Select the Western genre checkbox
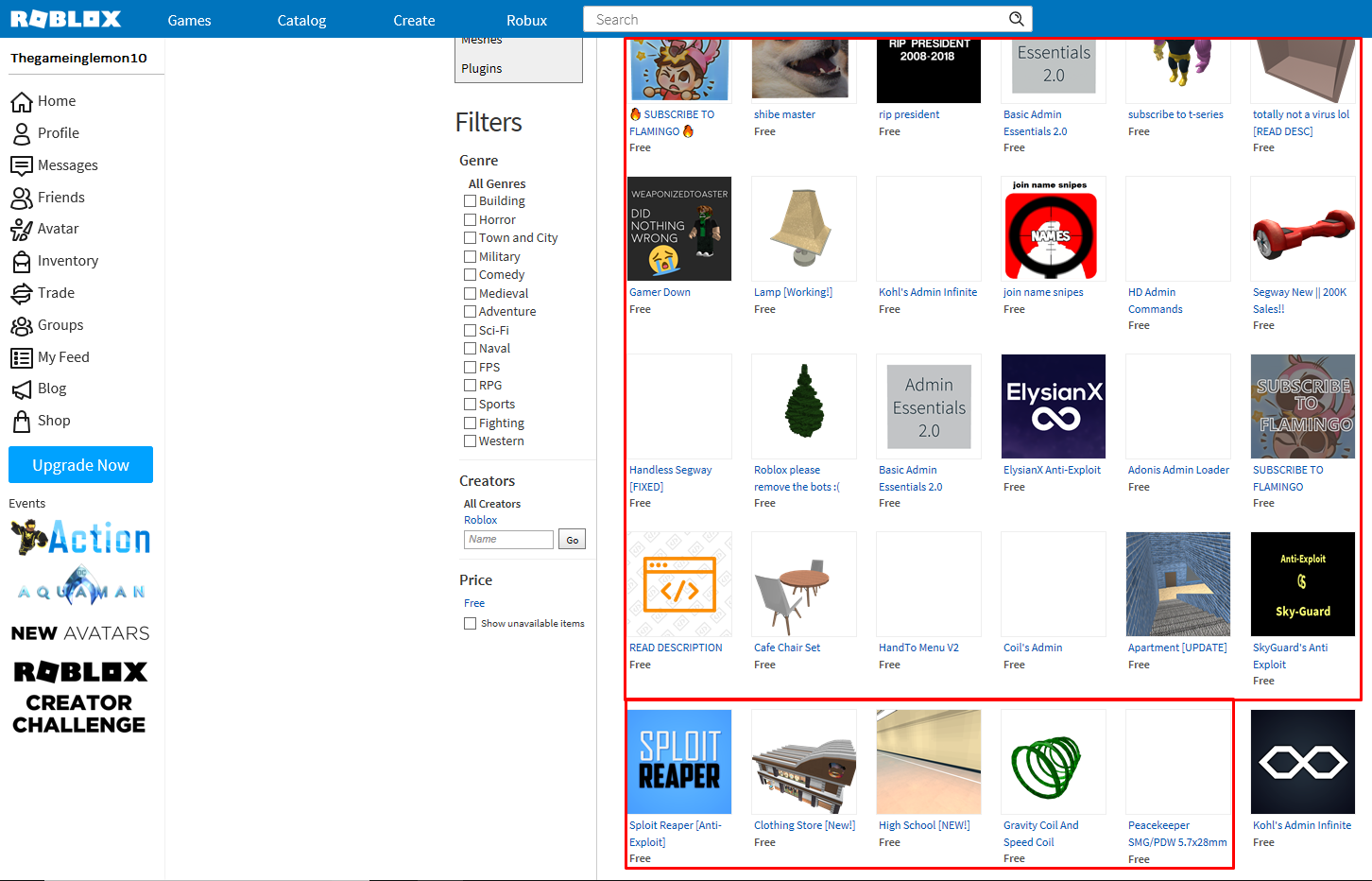Image resolution: width=1372 pixels, height=881 pixels. (470, 441)
